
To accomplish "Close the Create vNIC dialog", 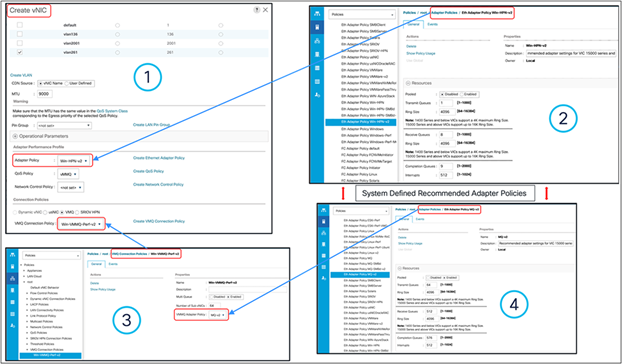I will 265,10.
